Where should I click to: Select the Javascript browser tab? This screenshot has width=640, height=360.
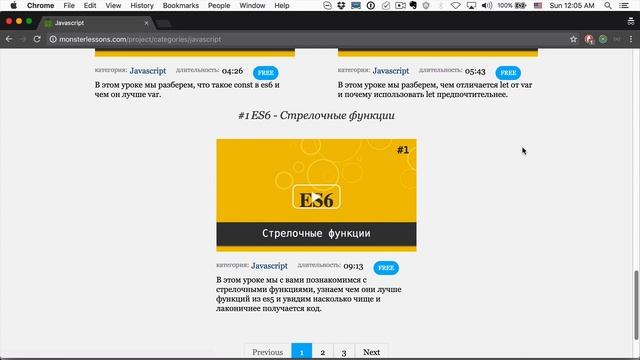[x=96, y=23]
